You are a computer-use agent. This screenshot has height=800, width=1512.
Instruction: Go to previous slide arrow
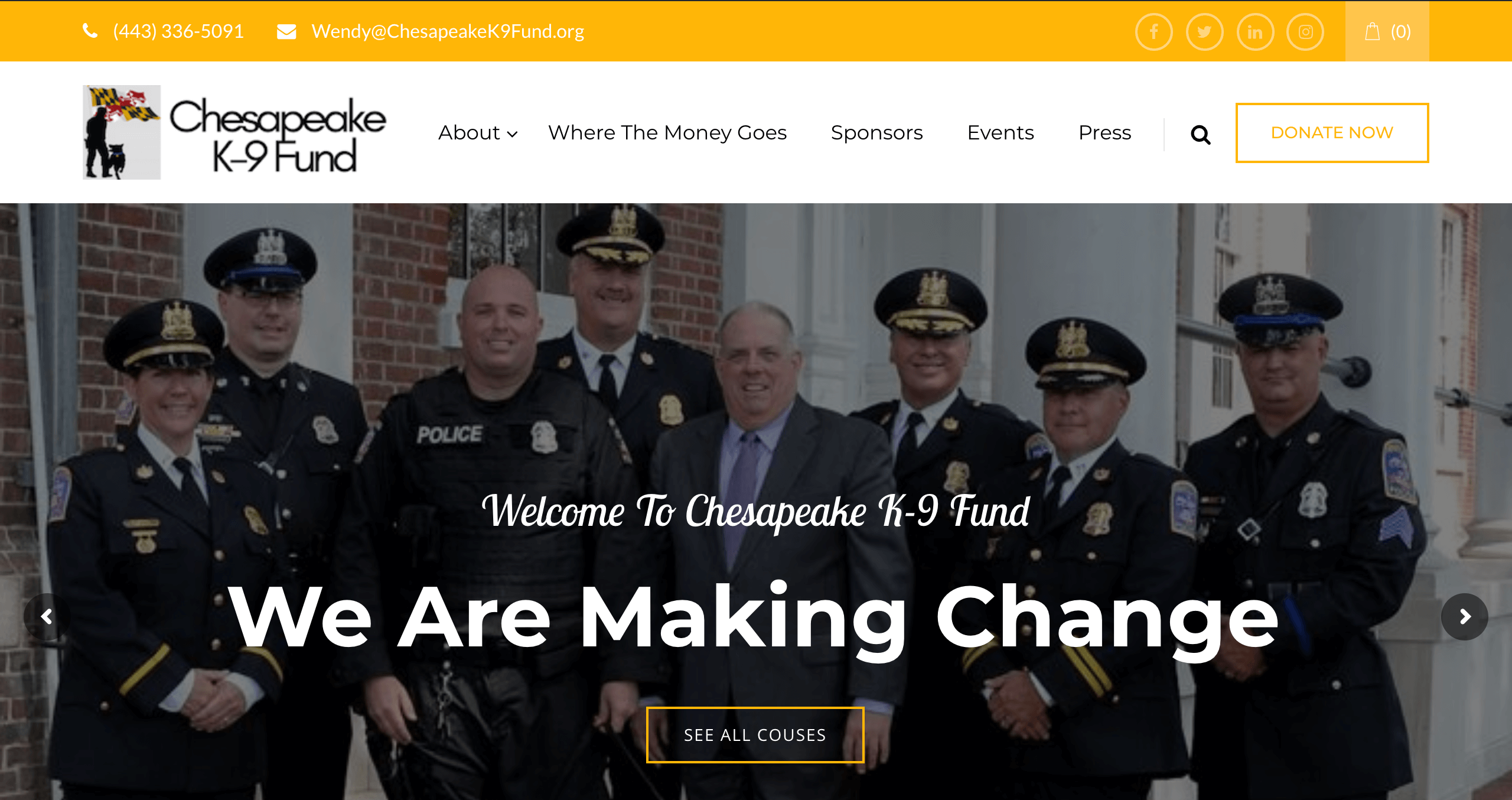[x=47, y=617]
